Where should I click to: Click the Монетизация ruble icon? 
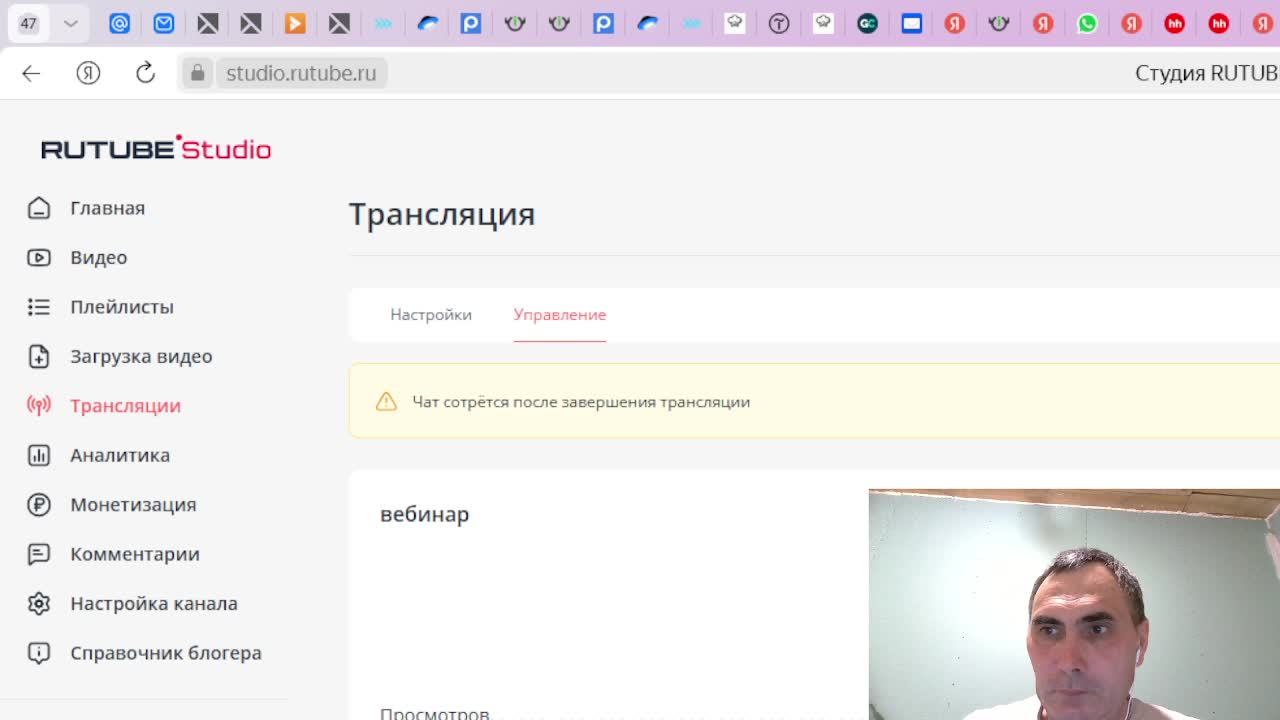tap(39, 505)
